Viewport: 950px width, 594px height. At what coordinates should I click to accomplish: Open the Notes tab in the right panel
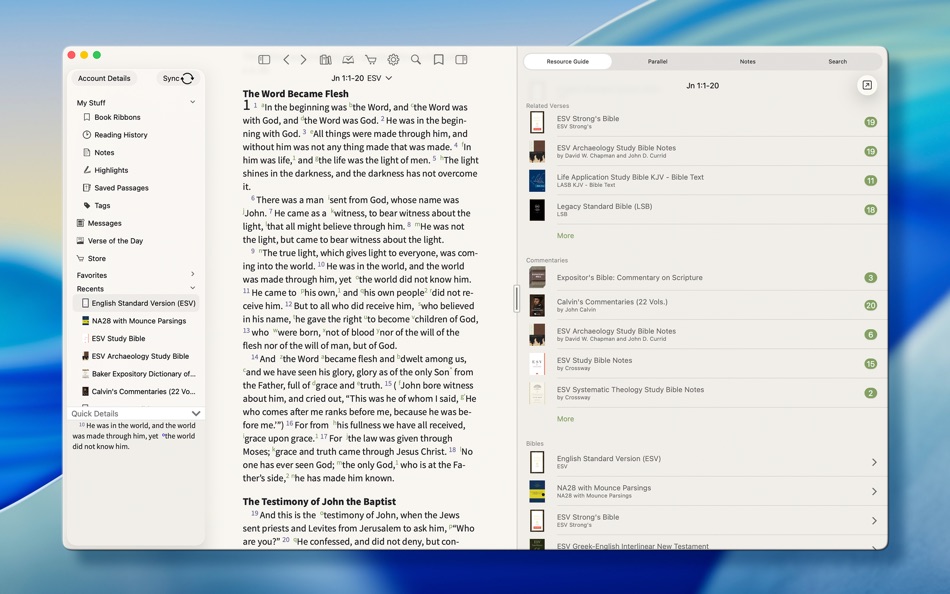tap(746, 61)
